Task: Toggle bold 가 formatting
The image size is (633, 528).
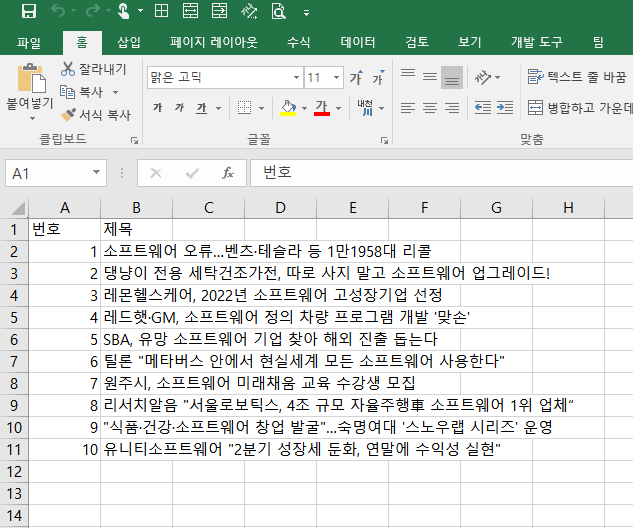Action: (158, 107)
